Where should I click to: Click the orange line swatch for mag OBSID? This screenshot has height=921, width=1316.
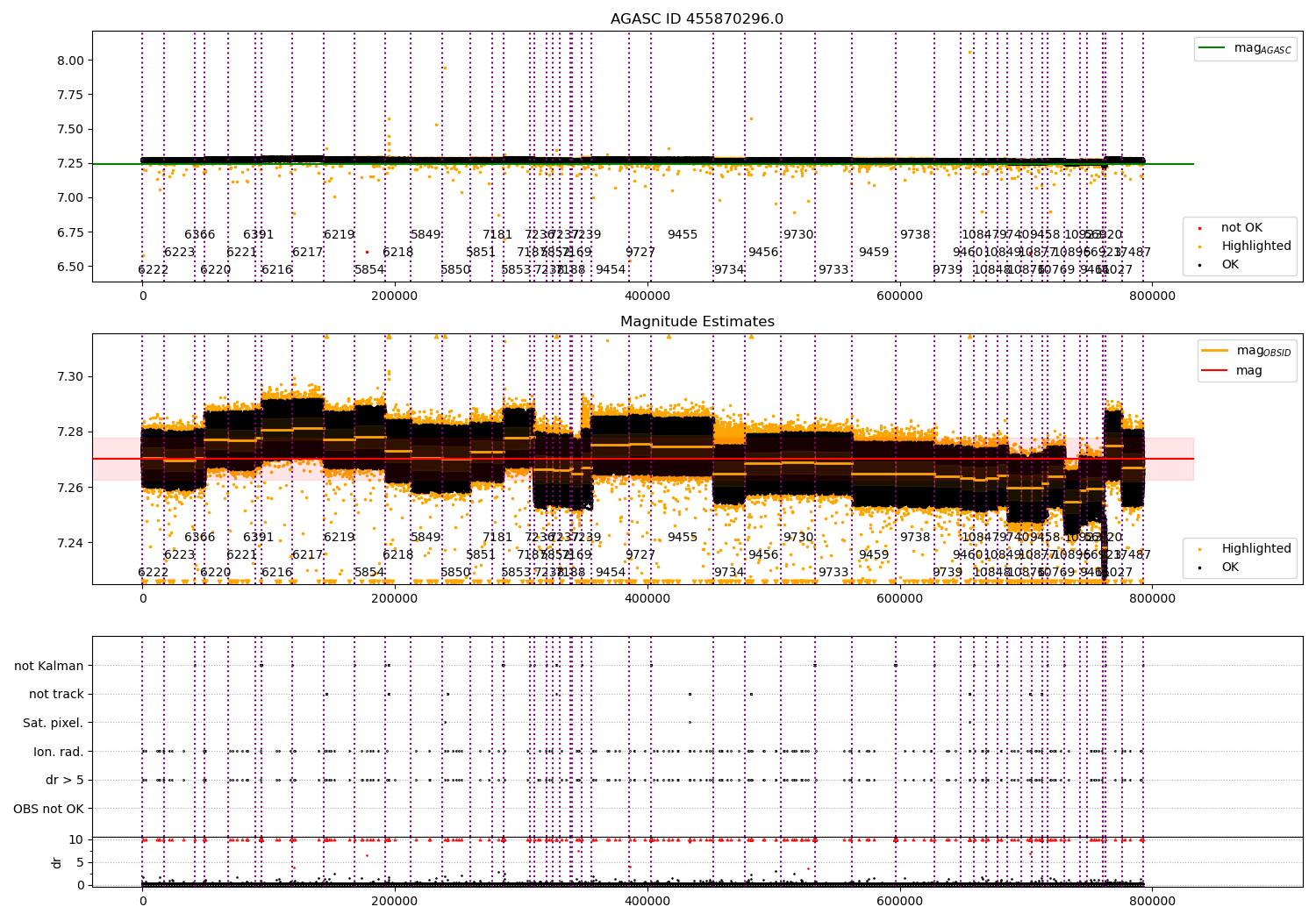pos(1214,351)
